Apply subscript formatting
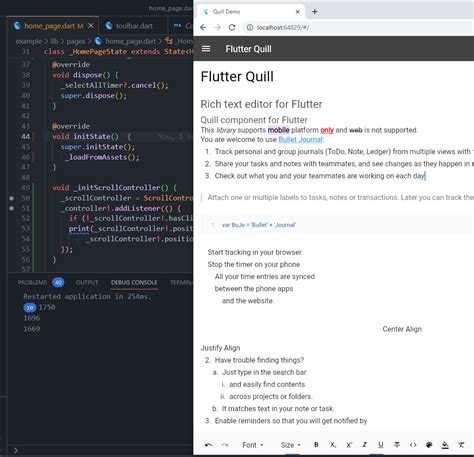This screenshot has width=474, height=457. pos(333,445)
